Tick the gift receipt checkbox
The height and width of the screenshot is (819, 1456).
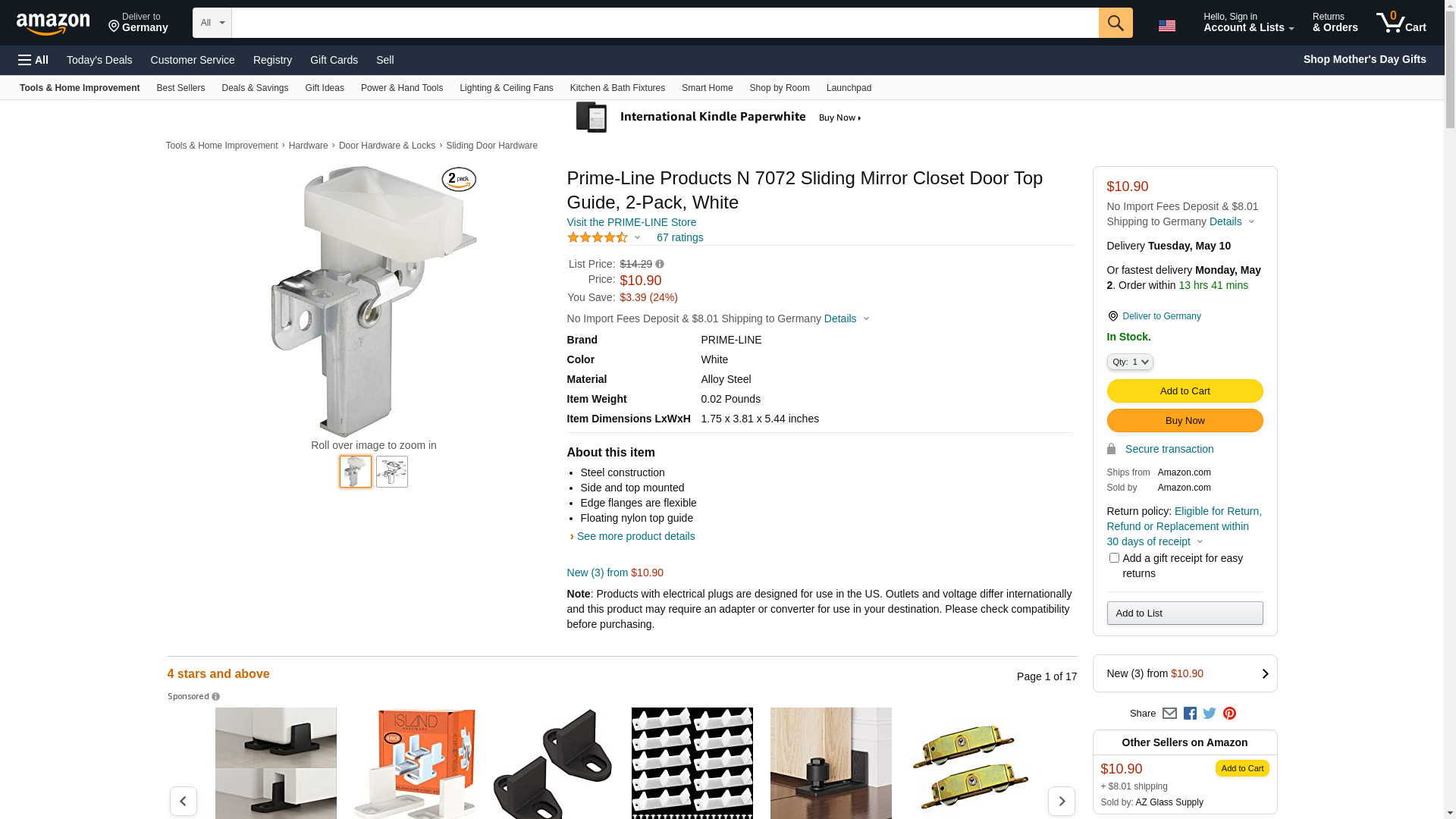click(1114, 558)
